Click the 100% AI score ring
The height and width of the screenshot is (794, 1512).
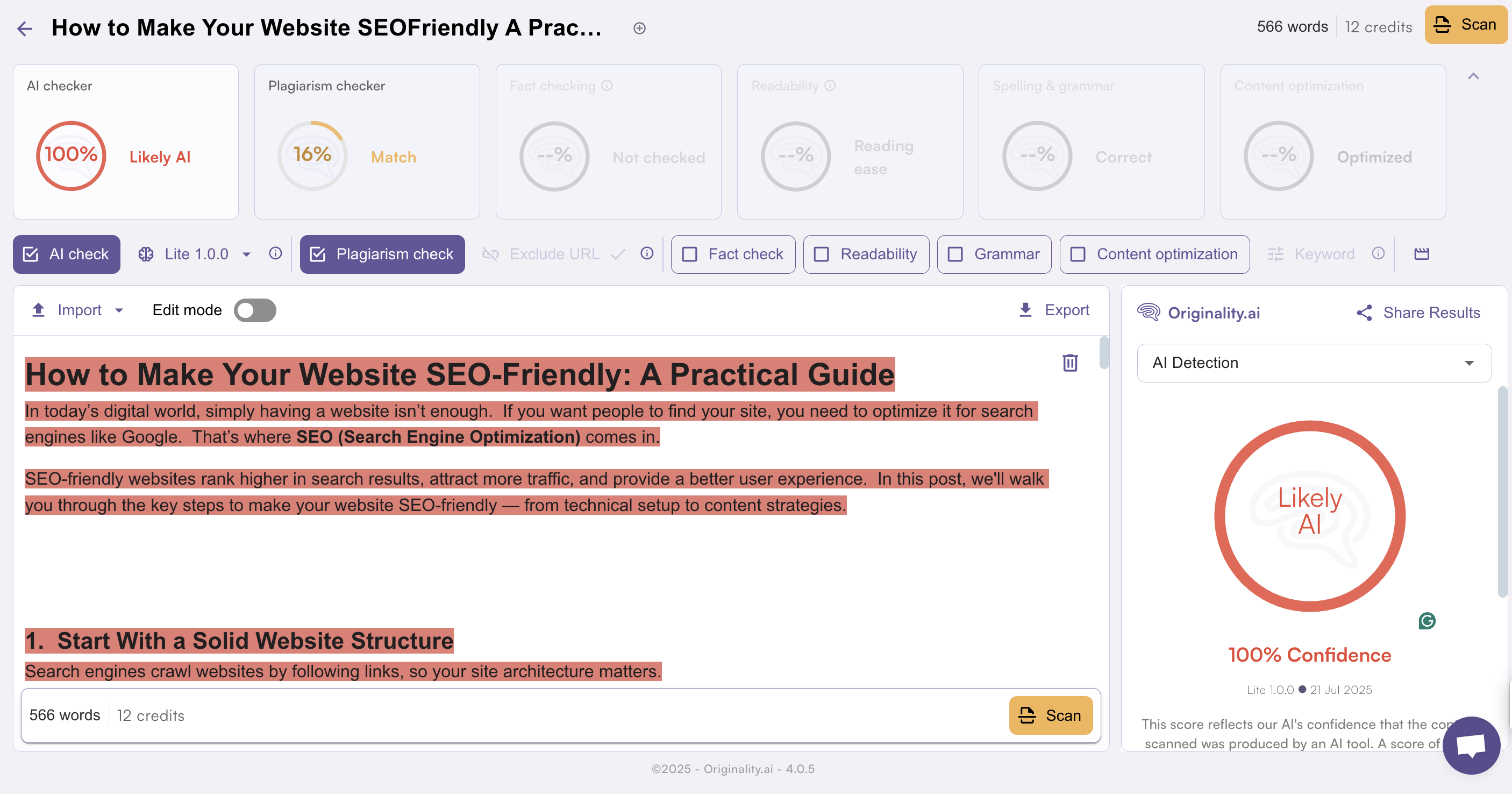tap(71, 155)
